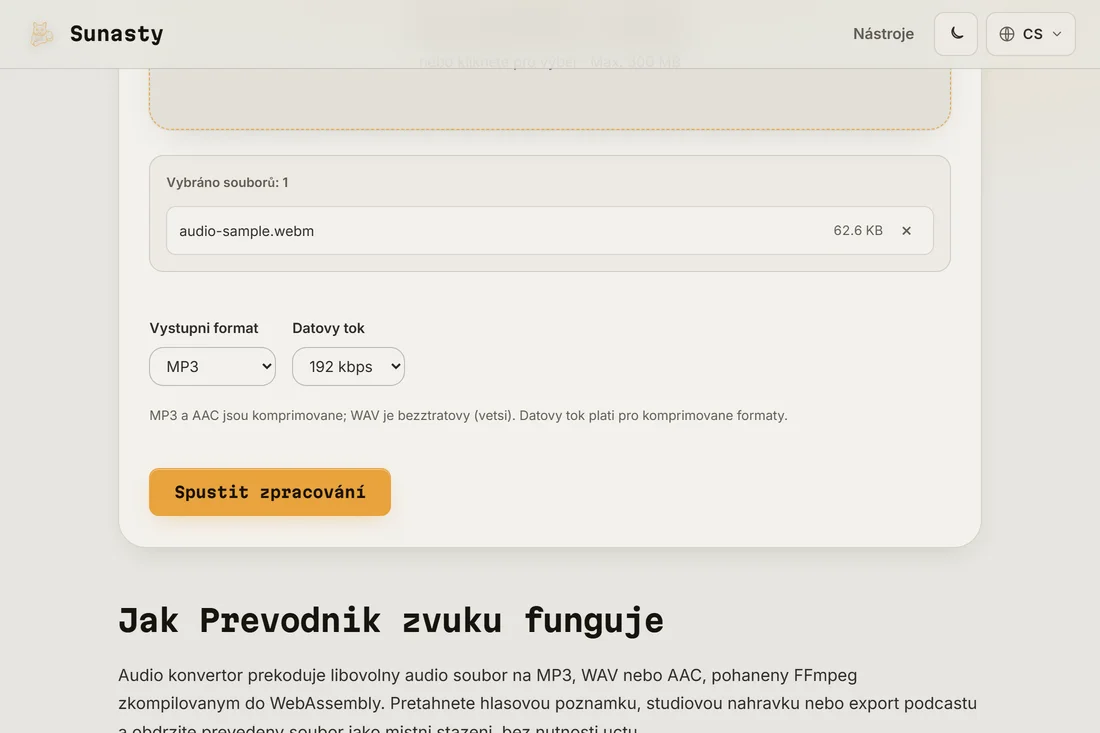Viewport: 1100px width, 733px height.
Task: Open the Nástroje menu
Action: coord(883,34)
